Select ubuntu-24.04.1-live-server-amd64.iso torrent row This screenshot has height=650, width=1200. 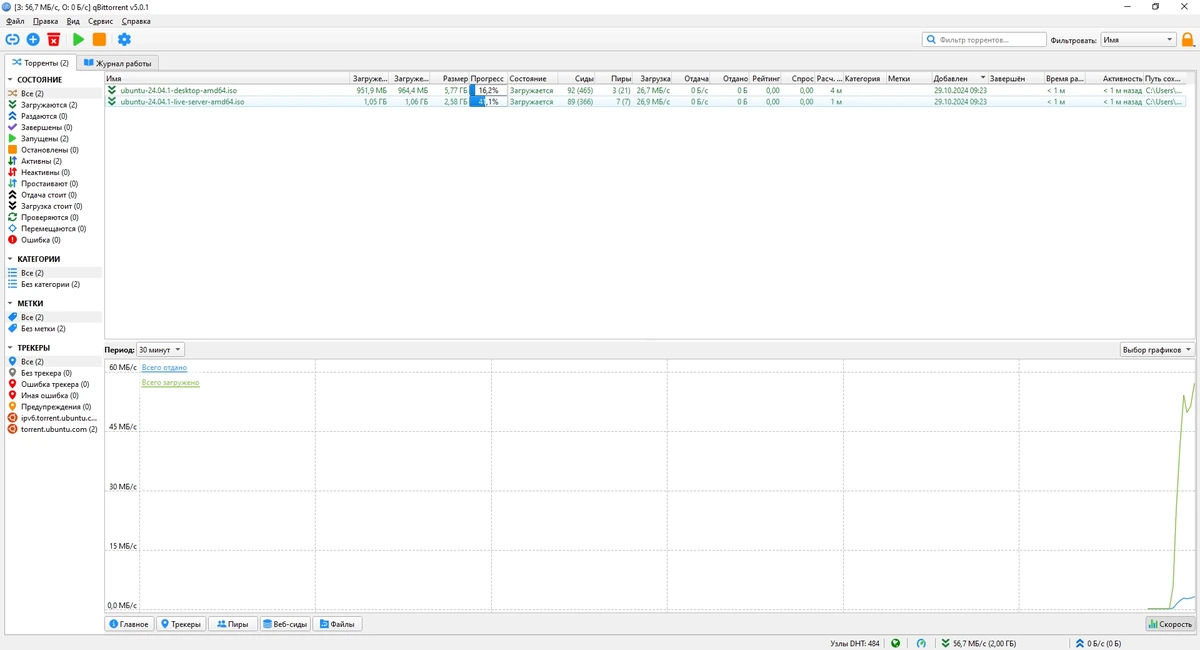pyautogui.click(x=645, y=101)
